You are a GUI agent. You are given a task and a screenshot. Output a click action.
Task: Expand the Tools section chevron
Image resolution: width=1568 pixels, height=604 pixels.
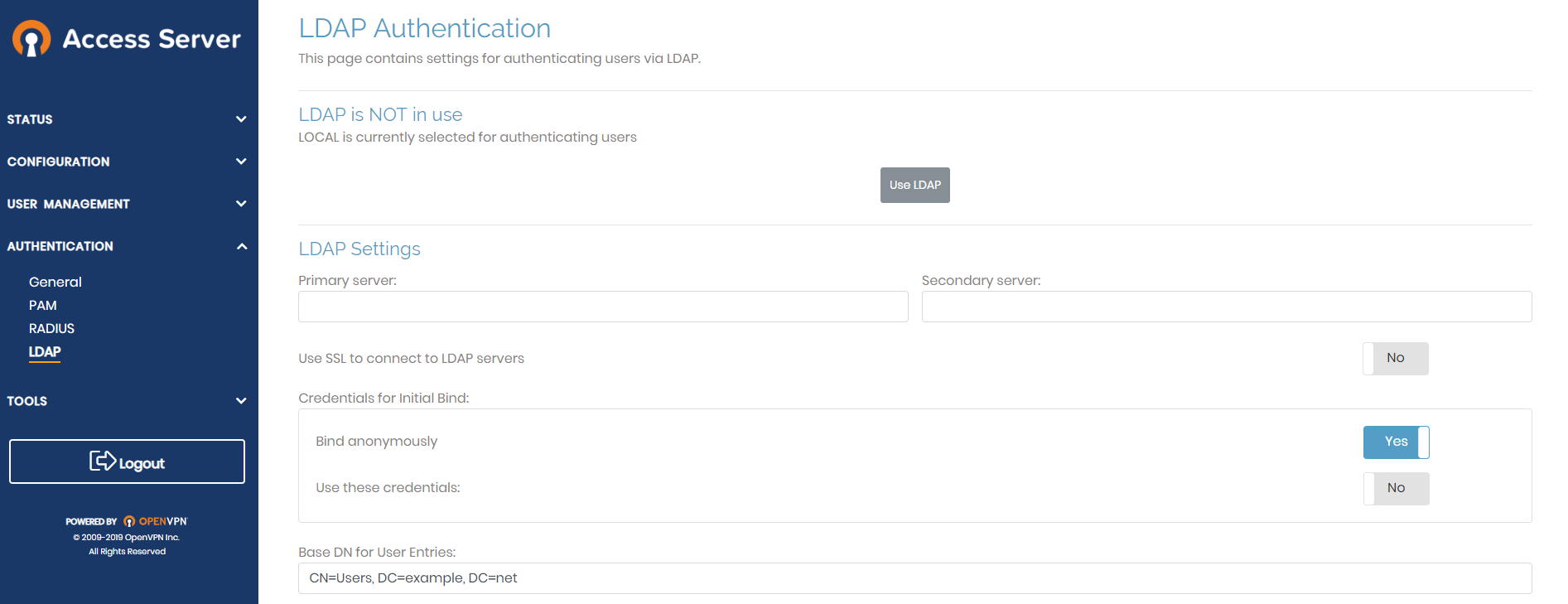coord(241,401)
